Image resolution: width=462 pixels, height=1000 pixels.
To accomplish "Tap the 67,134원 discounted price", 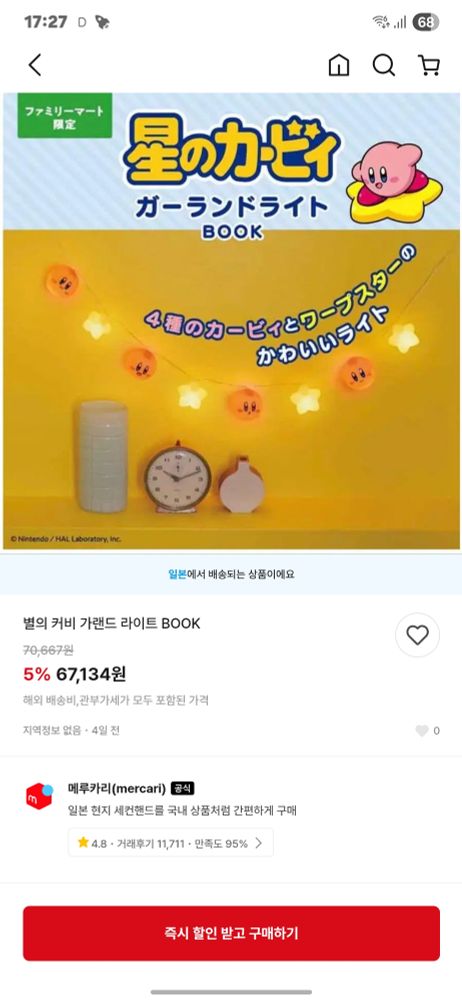I will click(x=91, y=673).
